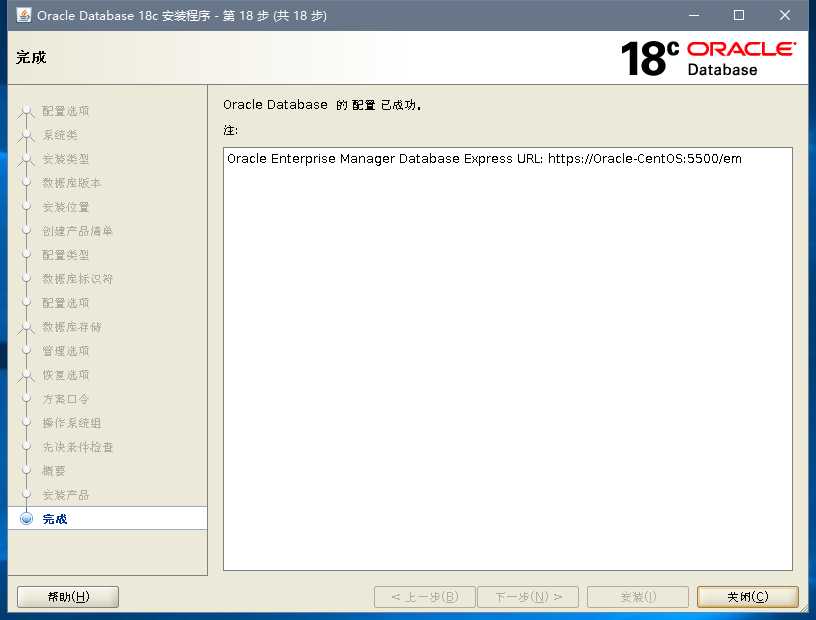Click the disabled 上一步(B) back button
816x620 pixels.
point(425,597)
